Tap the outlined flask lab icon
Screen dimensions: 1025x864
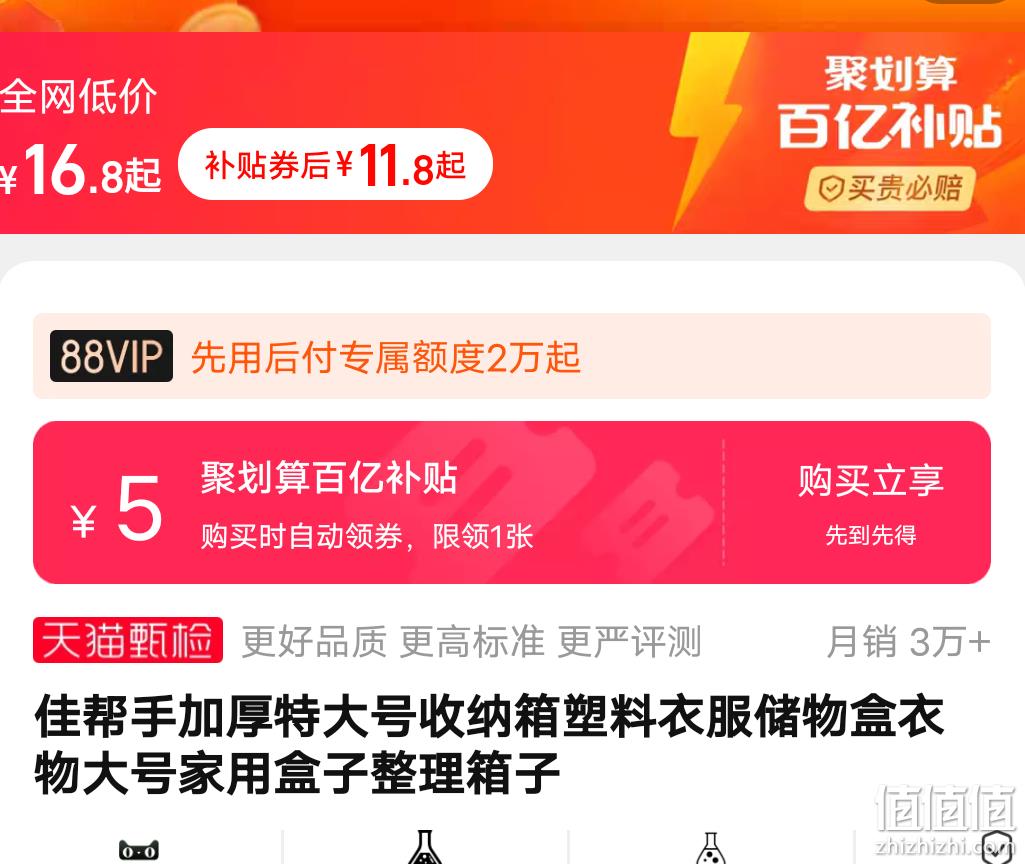click(x=711, y=848)
